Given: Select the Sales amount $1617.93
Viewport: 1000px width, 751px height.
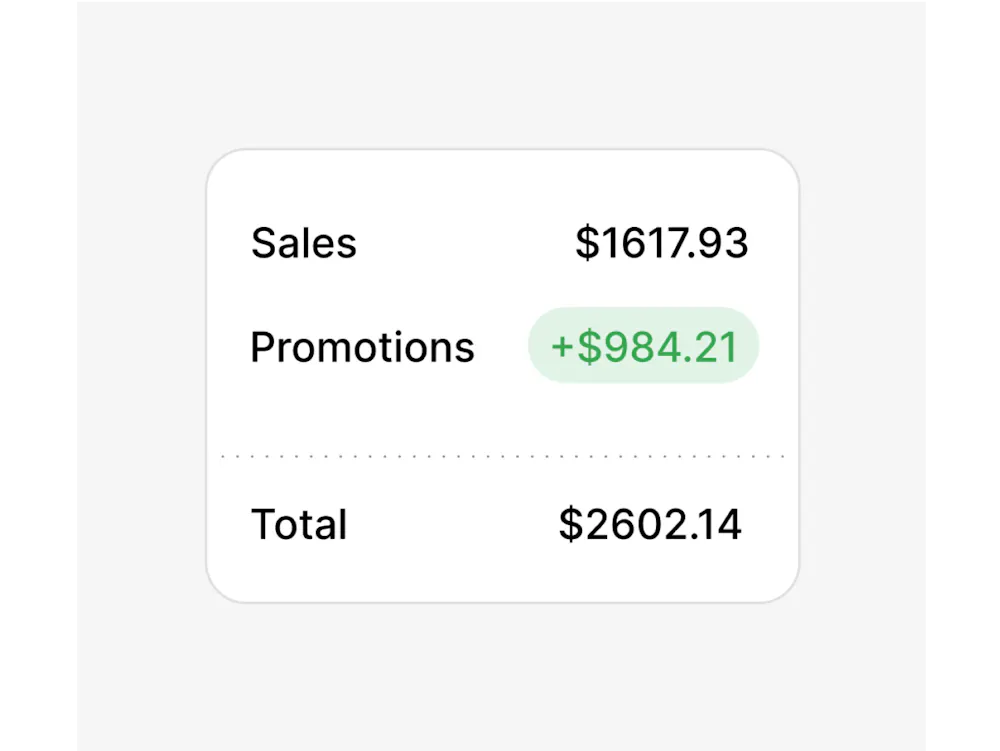Looking at the screenshot, I should [662, 242].
